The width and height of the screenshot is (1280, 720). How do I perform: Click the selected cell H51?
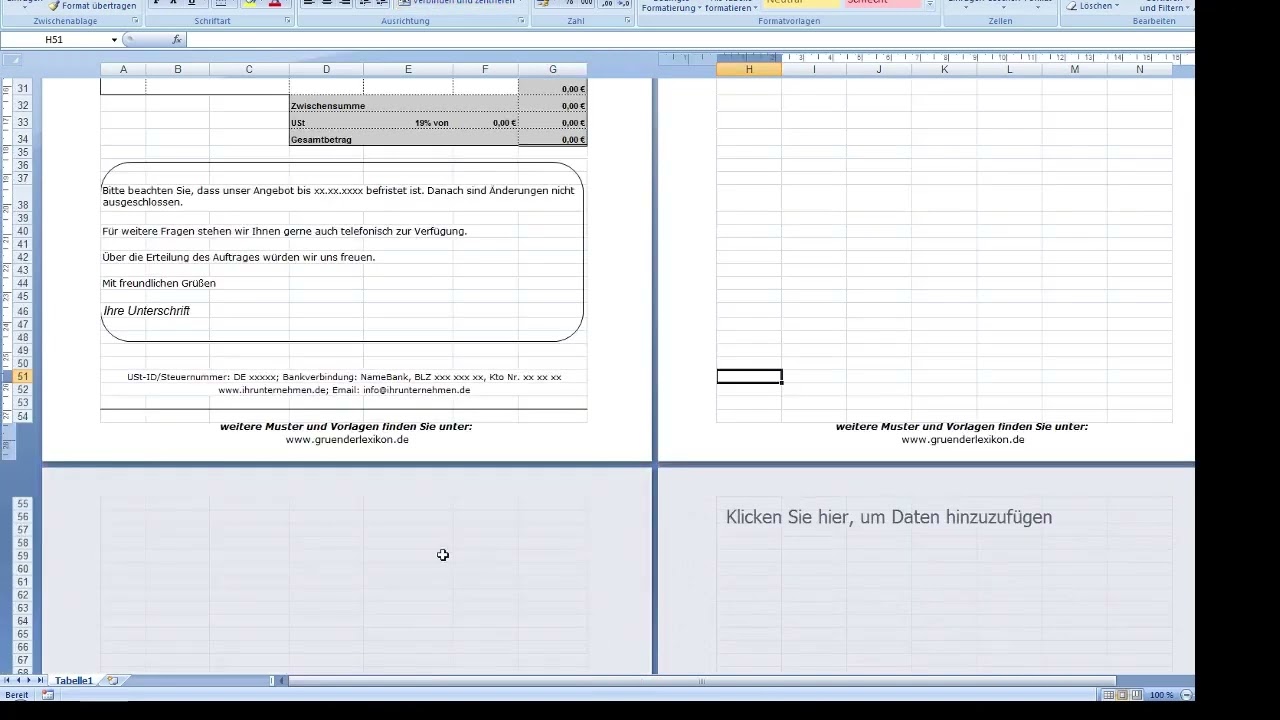(749, 377)
